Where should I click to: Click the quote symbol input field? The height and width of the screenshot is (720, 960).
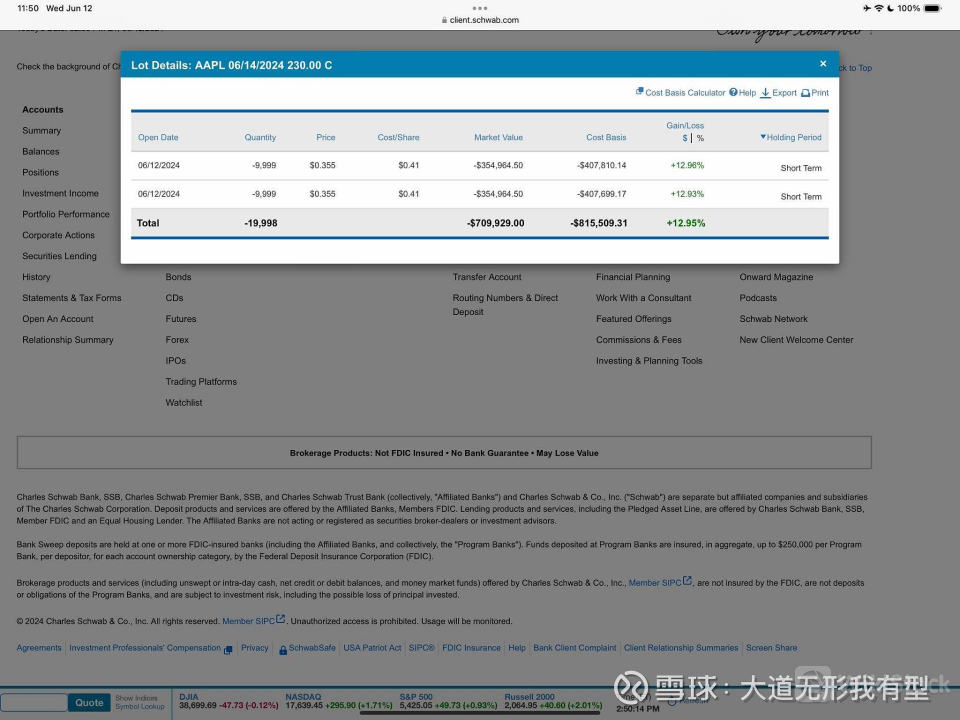(34, 702)
